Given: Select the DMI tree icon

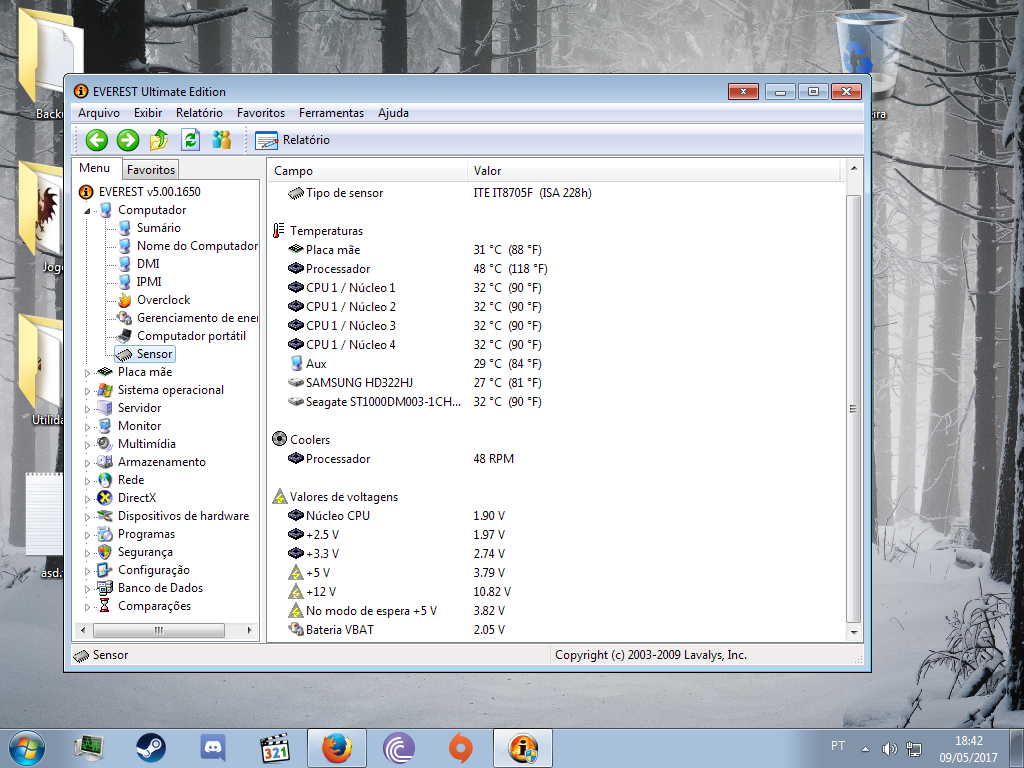Looking at the screenshot, I should point(124,264).
